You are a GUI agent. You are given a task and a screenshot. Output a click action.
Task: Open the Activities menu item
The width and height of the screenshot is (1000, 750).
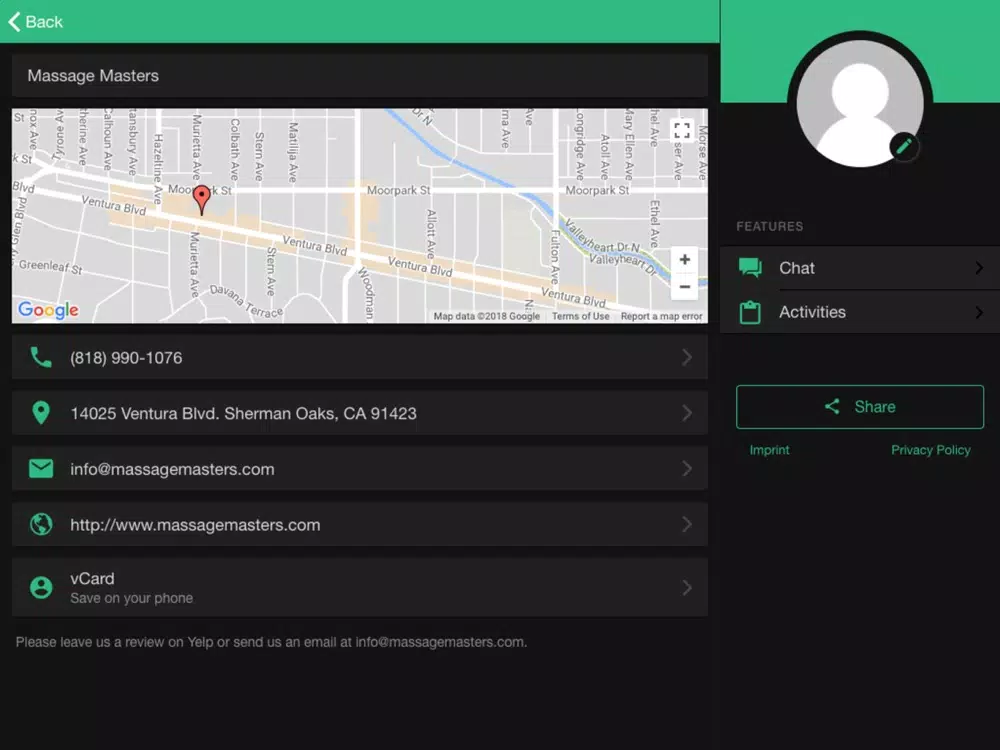tap(860, 312)
